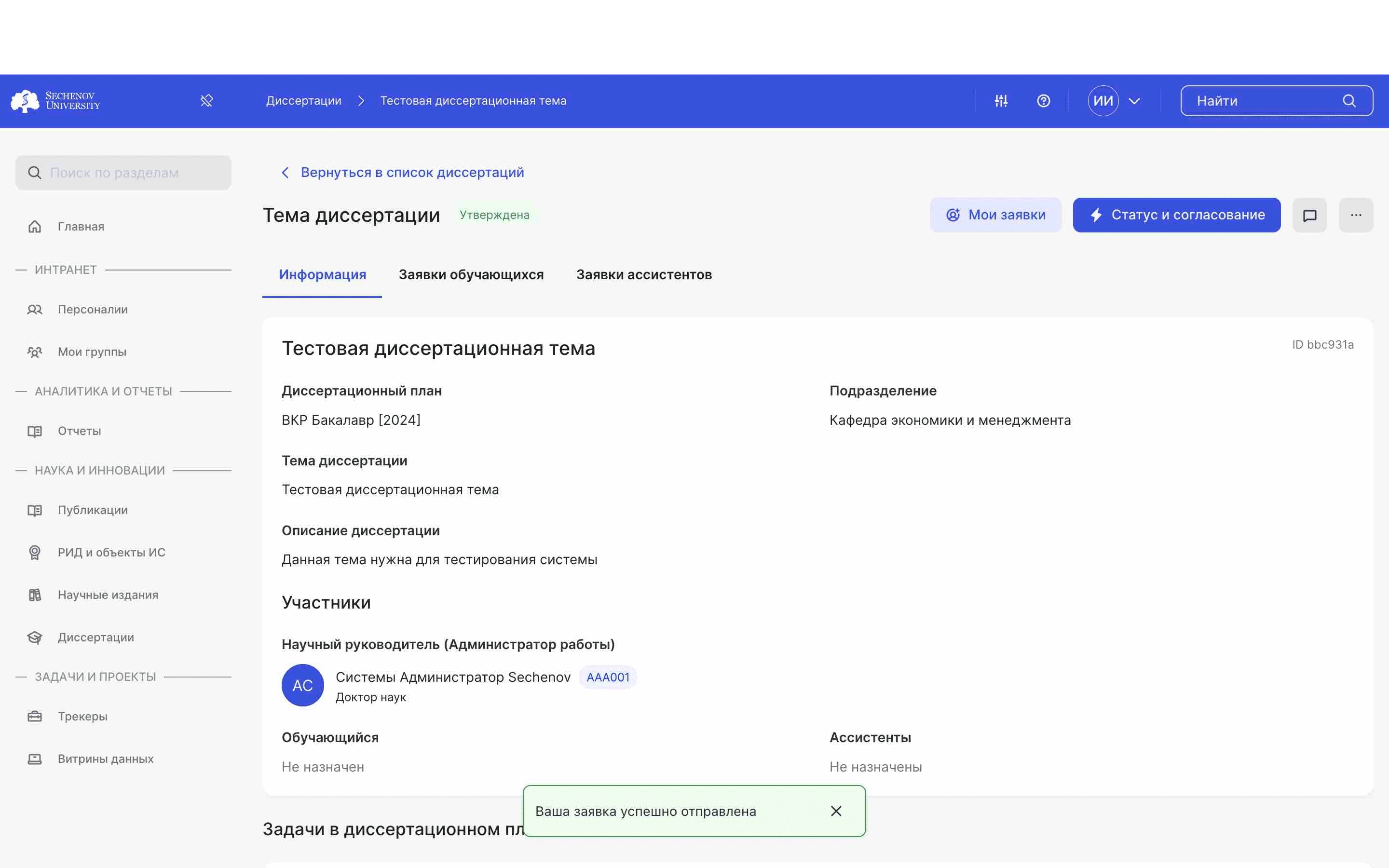Open the help question mark icon
Screen dimensions: 1389x868
tap(1044, 101)
